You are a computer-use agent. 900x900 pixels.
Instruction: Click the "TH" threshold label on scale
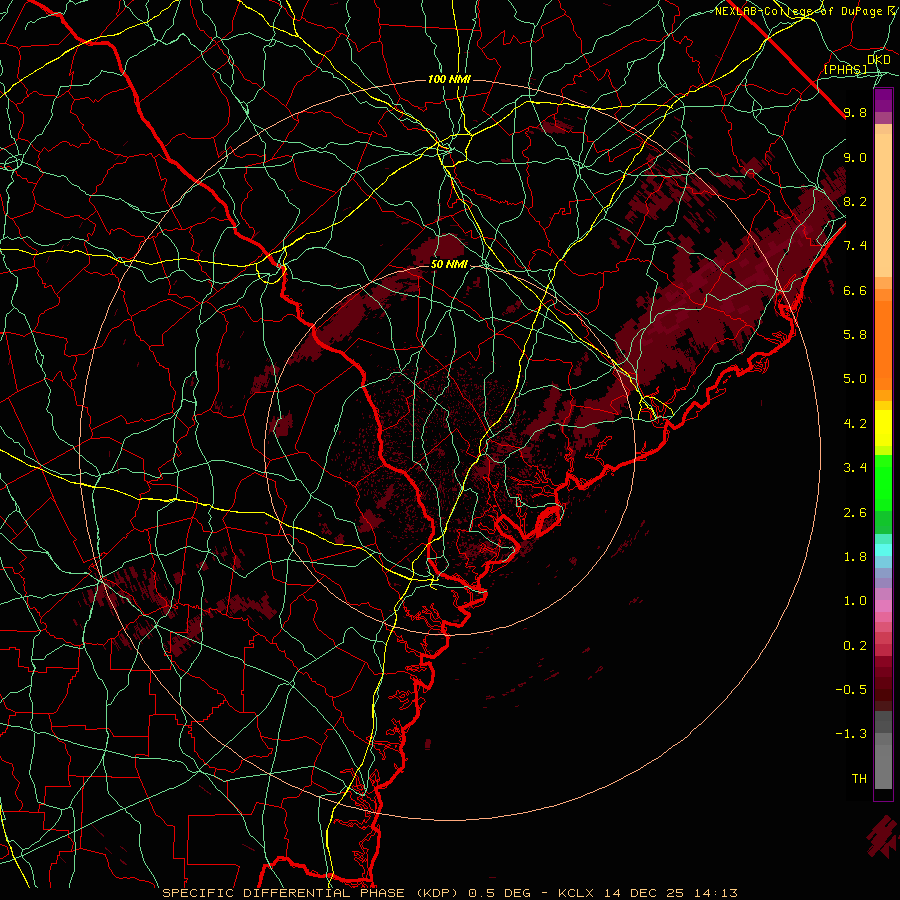click(x=859, y=779)
